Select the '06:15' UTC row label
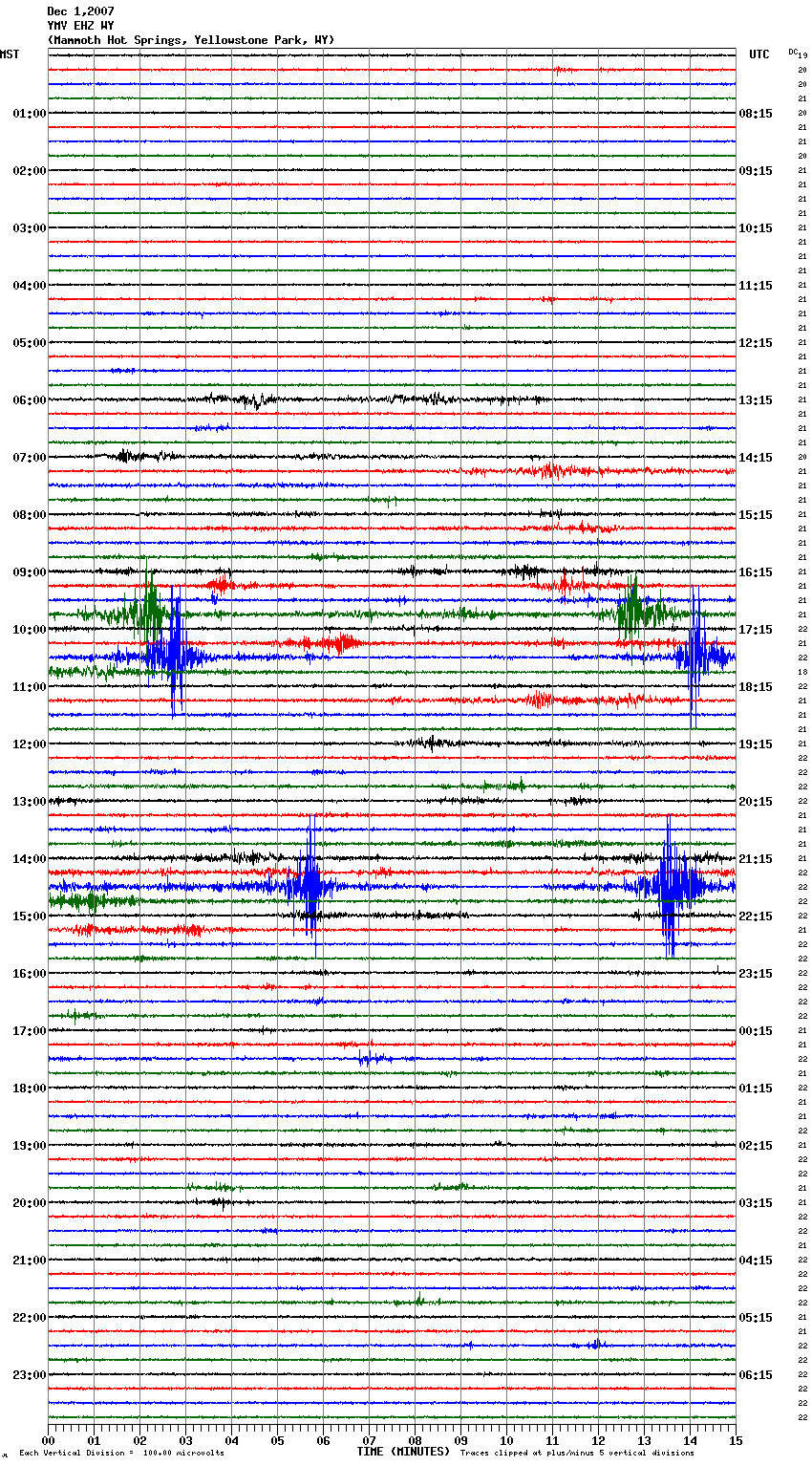This screenshot has height=1466, width=812. (756, 1375)
